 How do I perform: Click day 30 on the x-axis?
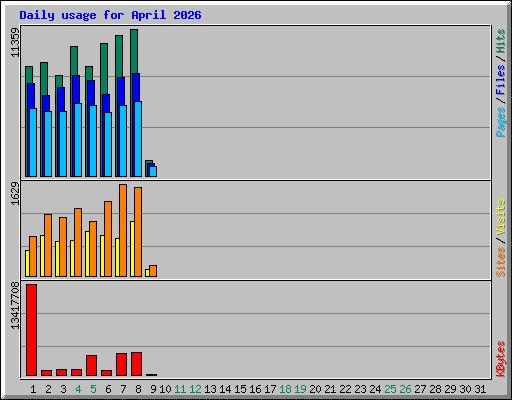(x=465, y=389)
